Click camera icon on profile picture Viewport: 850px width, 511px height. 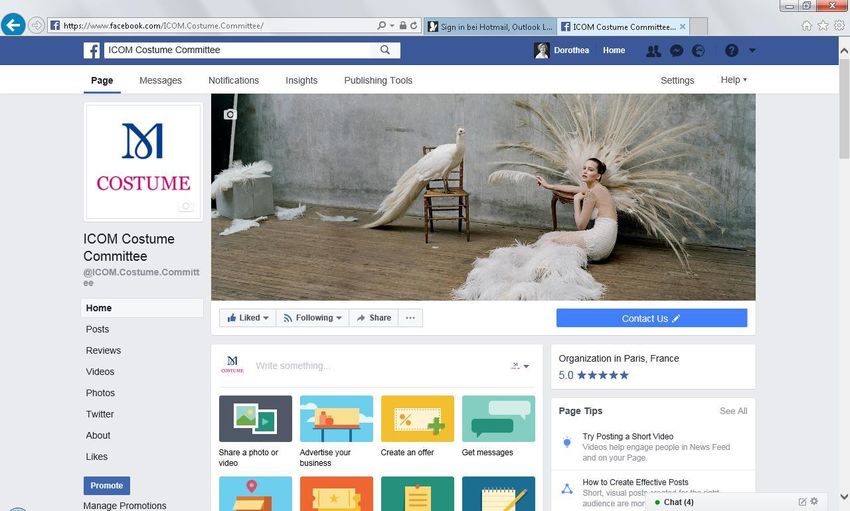[x=185, y=206]
